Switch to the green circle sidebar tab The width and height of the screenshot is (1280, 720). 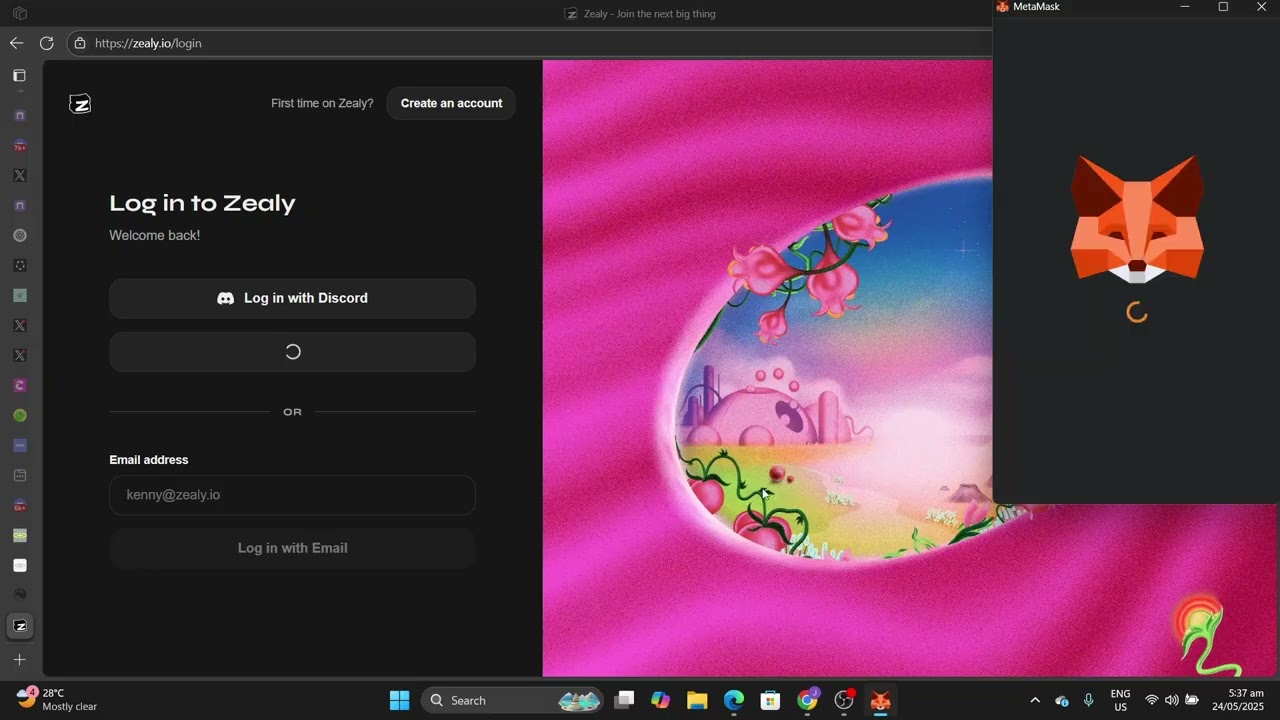(x=19, y=415)
